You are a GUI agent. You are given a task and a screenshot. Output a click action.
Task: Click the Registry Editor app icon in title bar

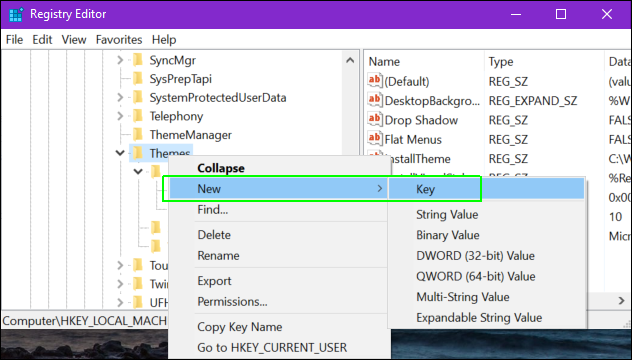[16, 14]
